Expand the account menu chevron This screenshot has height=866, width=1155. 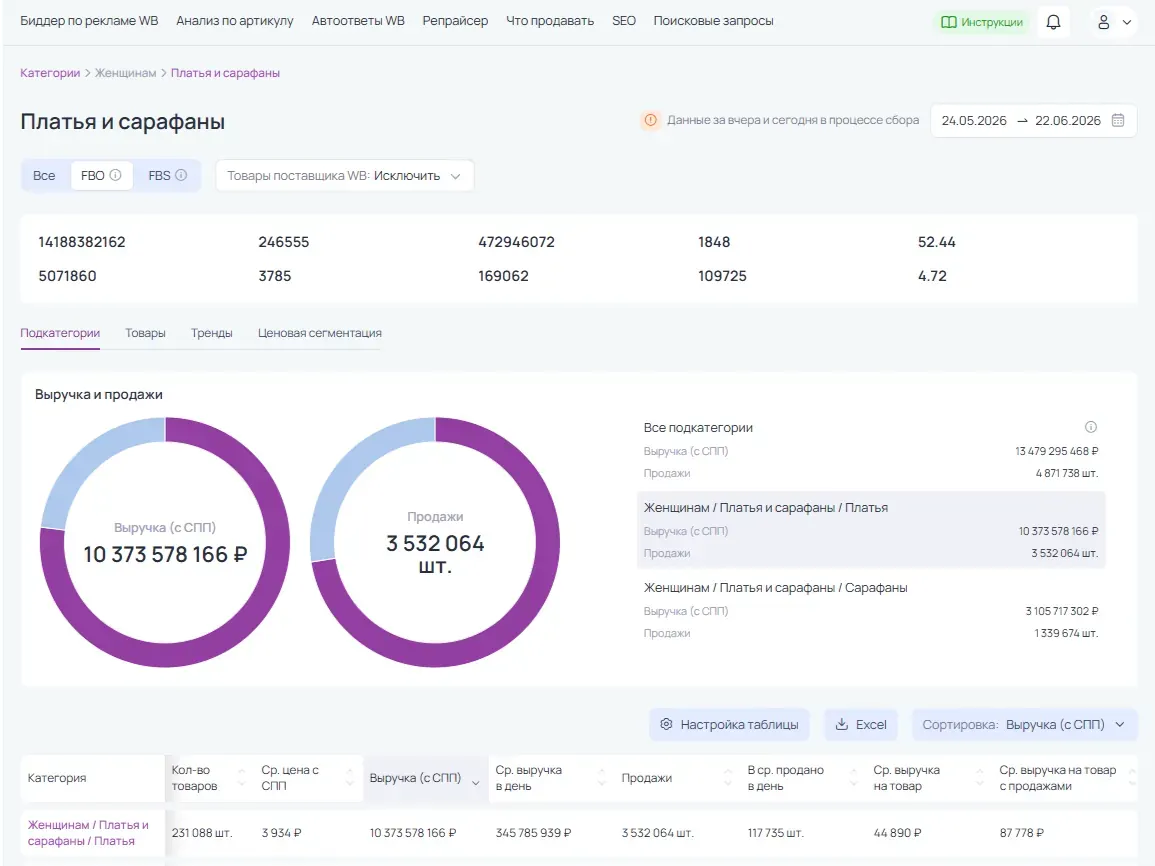click(x=1127, y=22)
